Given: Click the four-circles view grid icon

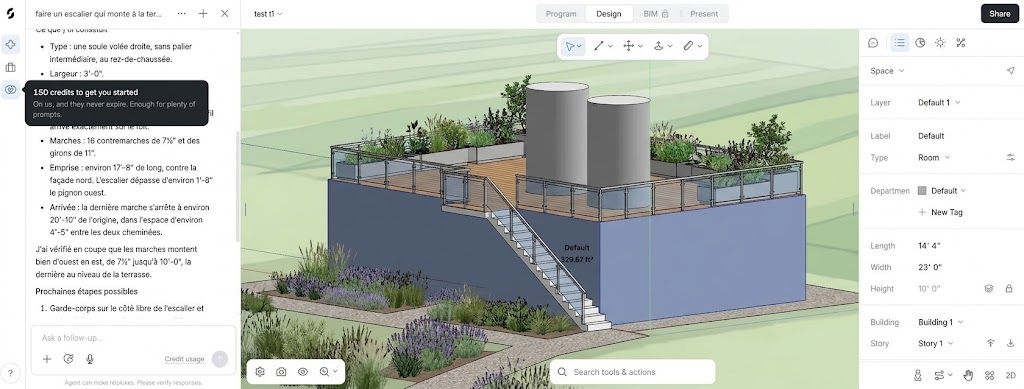Looking at the screenshot, I should click(989, 375).
